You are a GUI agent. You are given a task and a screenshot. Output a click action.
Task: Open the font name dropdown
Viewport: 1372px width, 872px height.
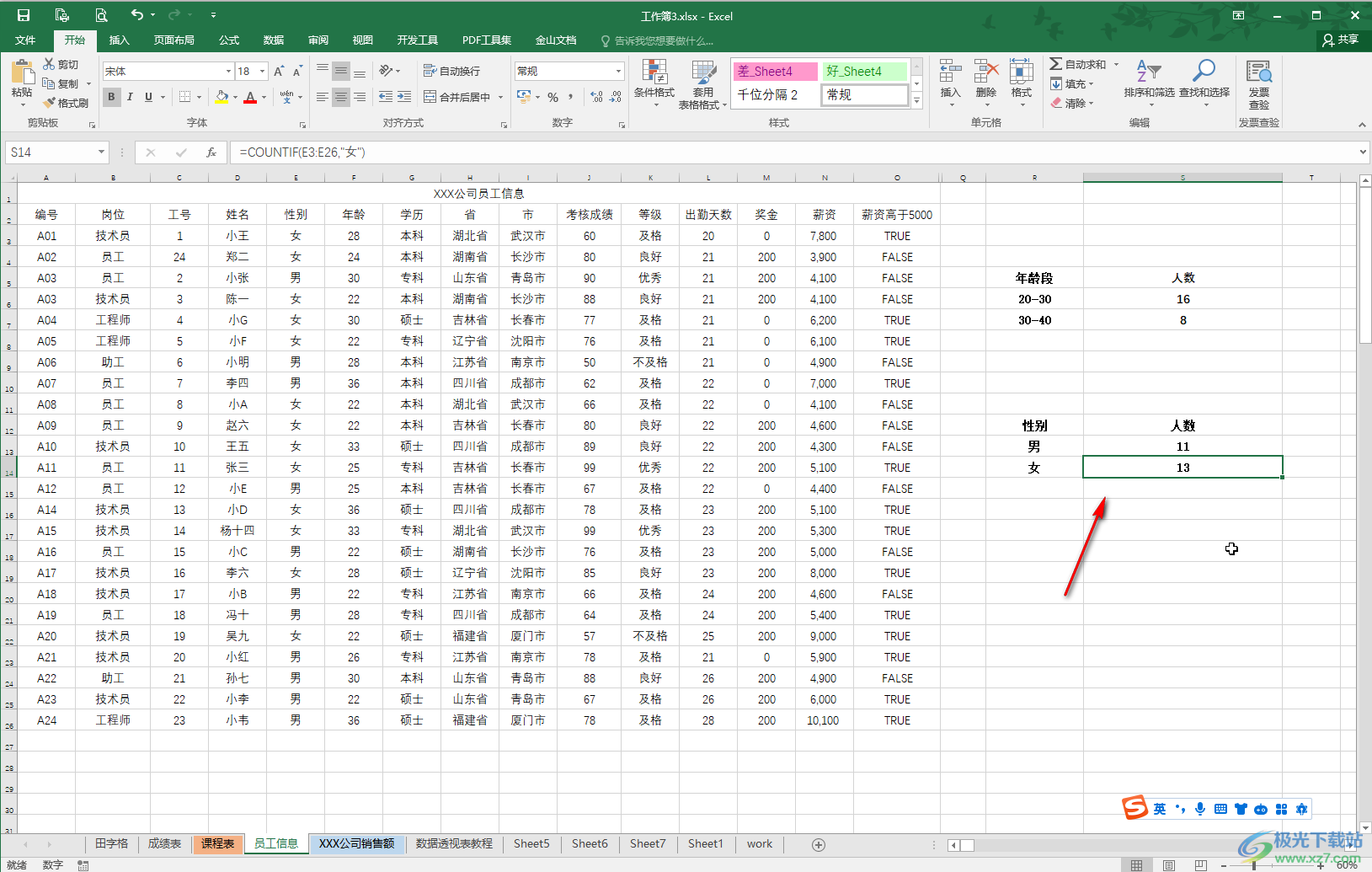(228, 72)
